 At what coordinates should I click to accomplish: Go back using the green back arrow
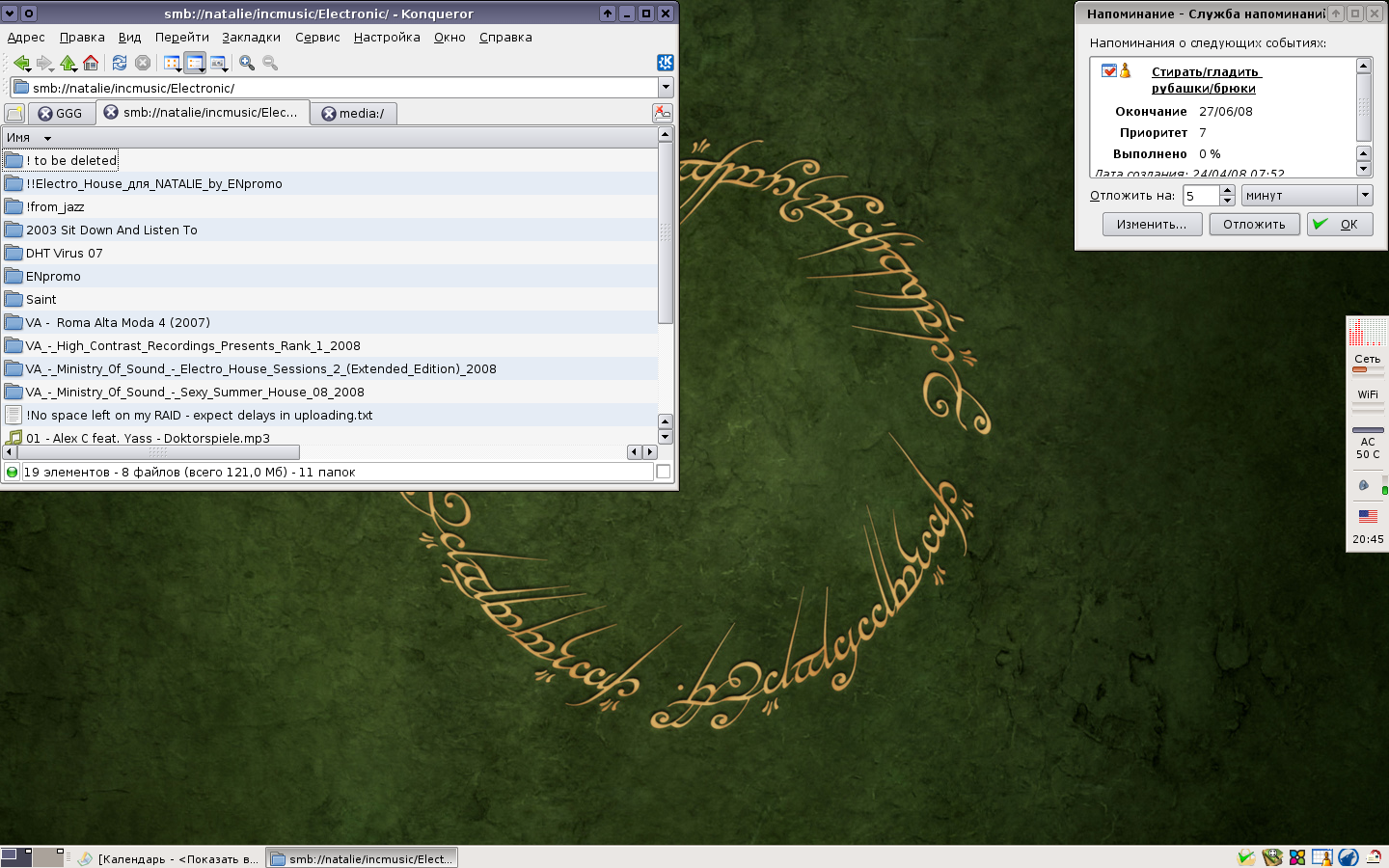coord(21,63)
